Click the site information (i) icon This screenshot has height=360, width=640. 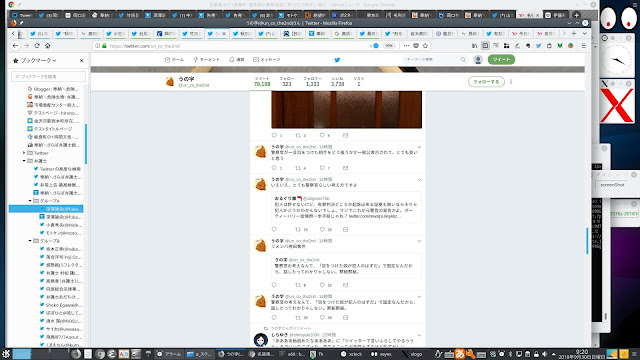(x=98, y=46)
